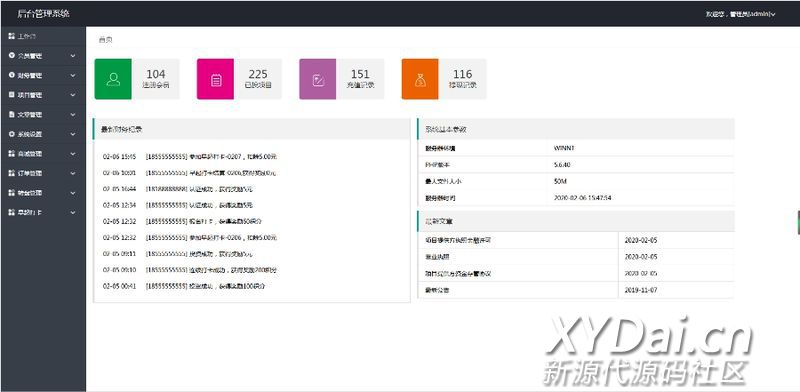Click the grid icon left of 商城管理
800x392 pixels.
click(x=12, y=153)
